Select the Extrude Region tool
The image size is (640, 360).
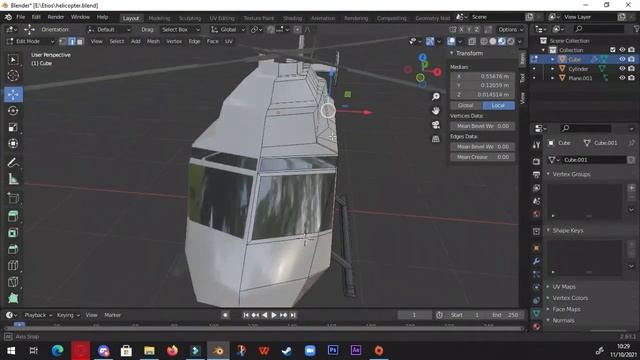click(x=13, y=216)
